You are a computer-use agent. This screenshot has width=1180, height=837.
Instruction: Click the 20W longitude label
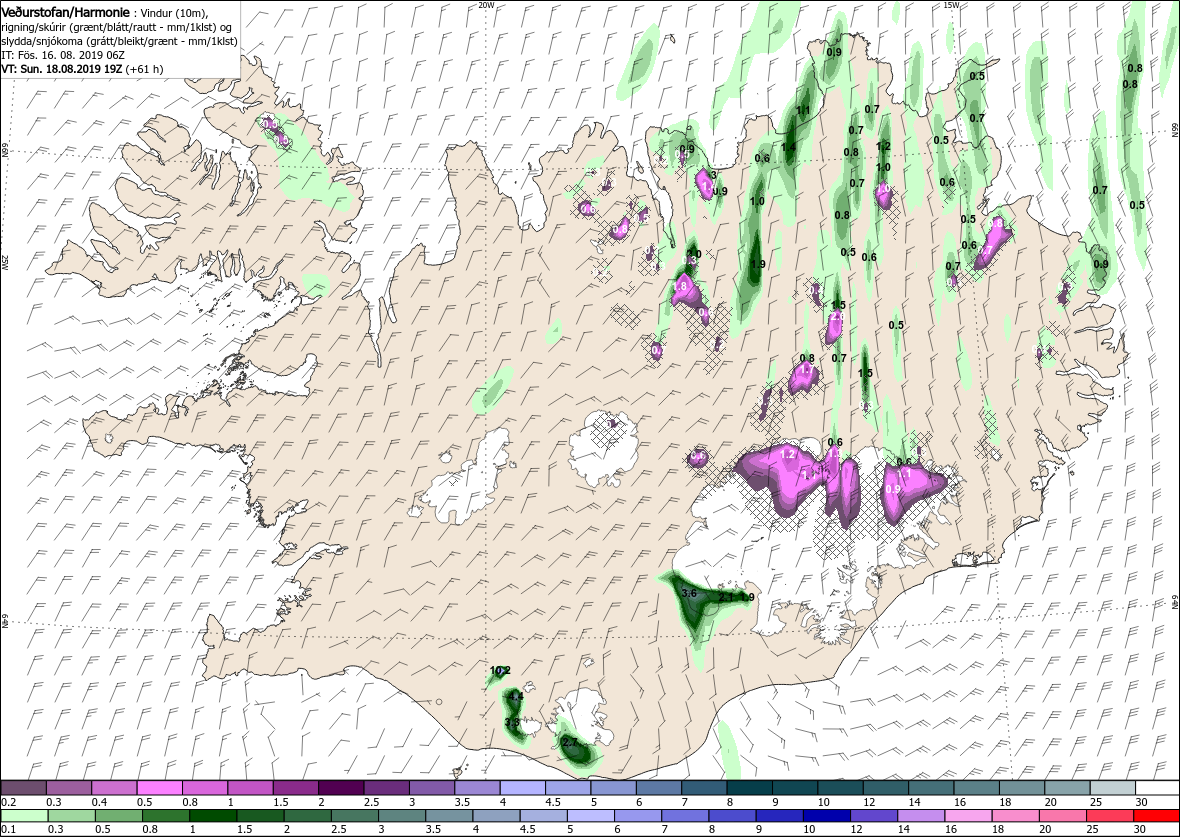click(x=487, y=5)
